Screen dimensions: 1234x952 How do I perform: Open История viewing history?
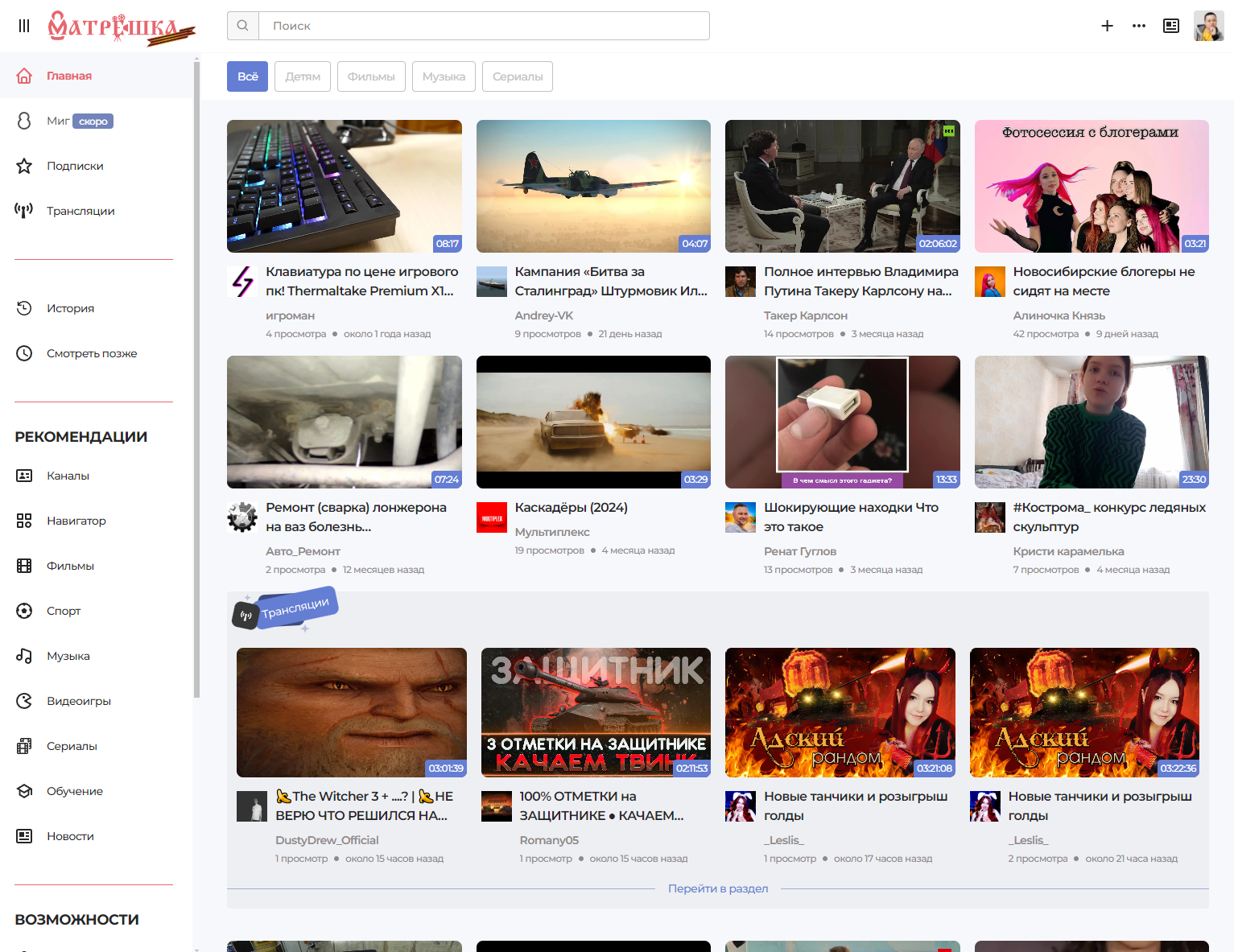[70, 308]
